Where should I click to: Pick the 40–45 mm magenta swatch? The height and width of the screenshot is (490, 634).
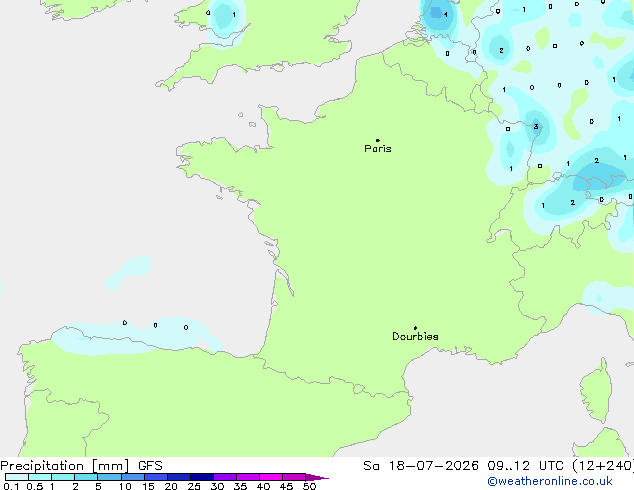pos(271,477)
